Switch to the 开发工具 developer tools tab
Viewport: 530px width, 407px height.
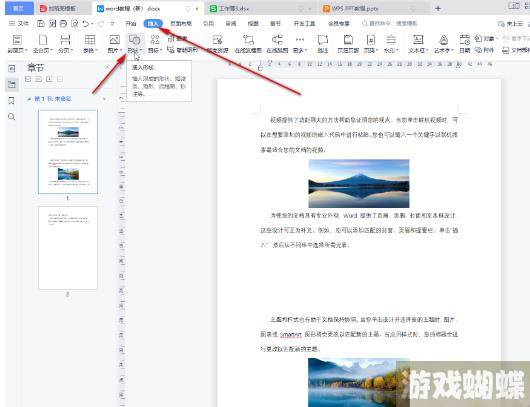pos(305,23)
